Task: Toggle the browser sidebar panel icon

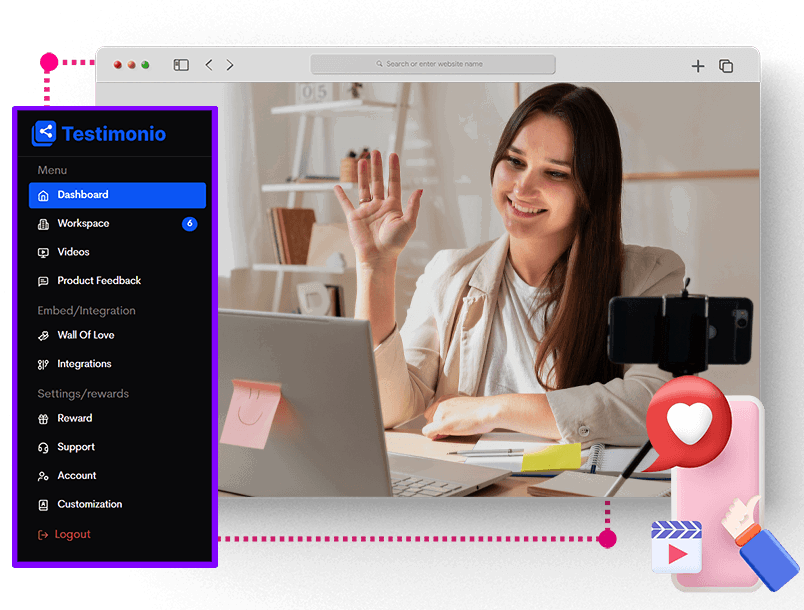Action: [x=181, y=65]
